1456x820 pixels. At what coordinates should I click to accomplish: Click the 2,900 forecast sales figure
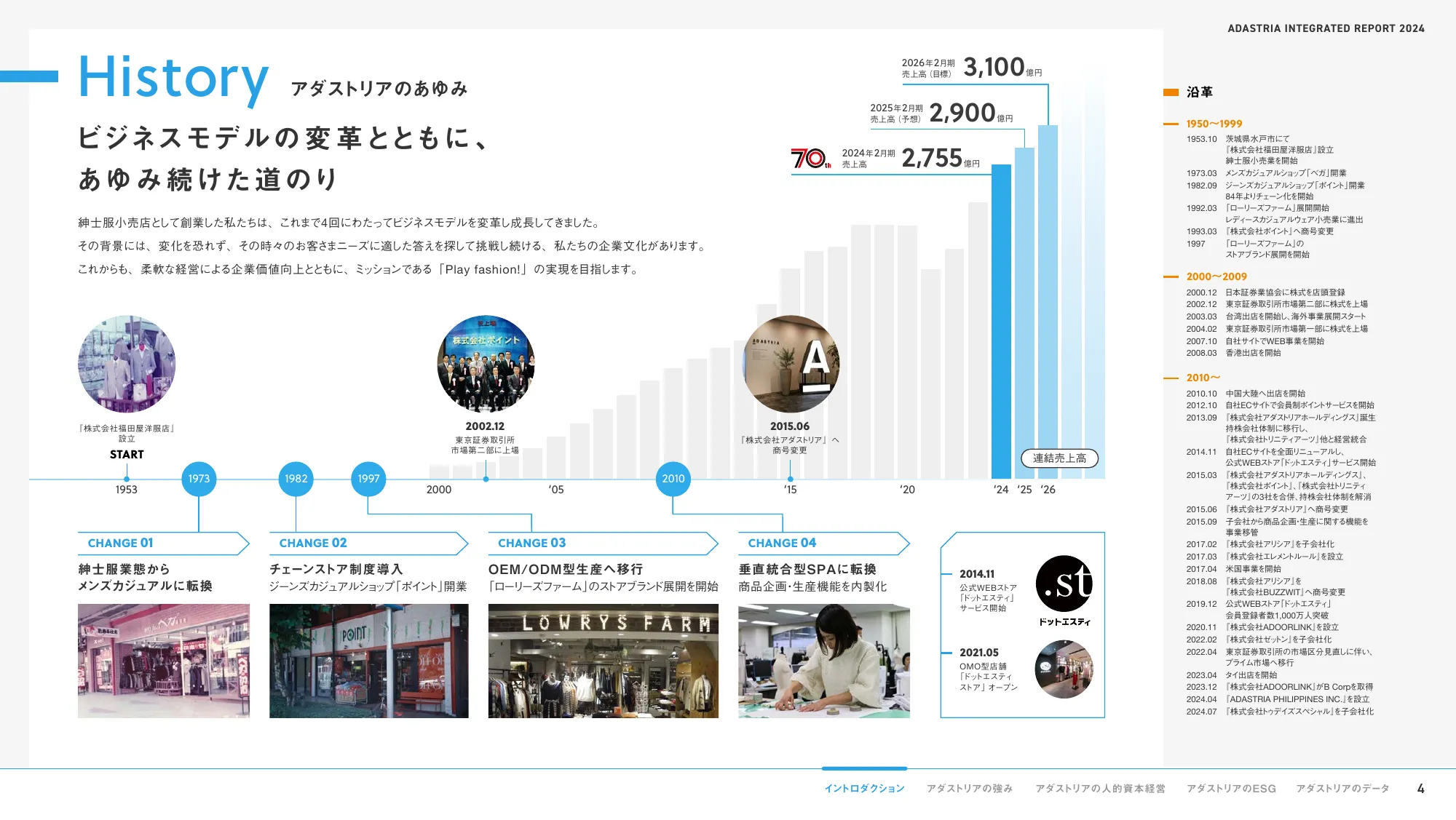962,113
